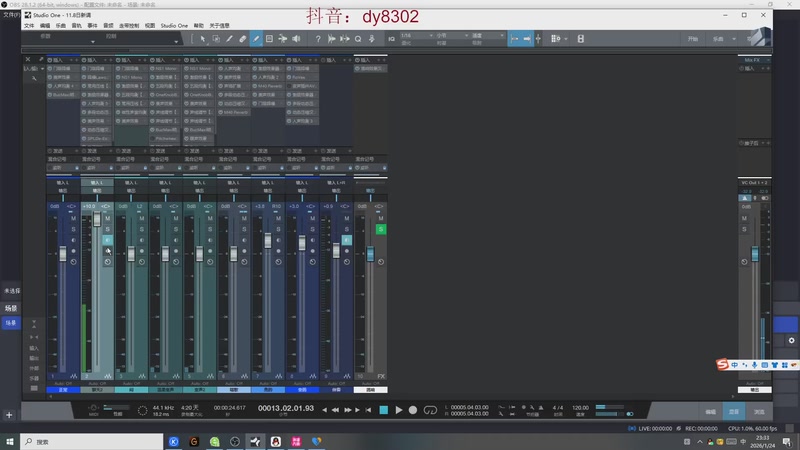This screenshot has width=800, height=450.
Task: Open the 帮助 menu
Action: point(198,26)
